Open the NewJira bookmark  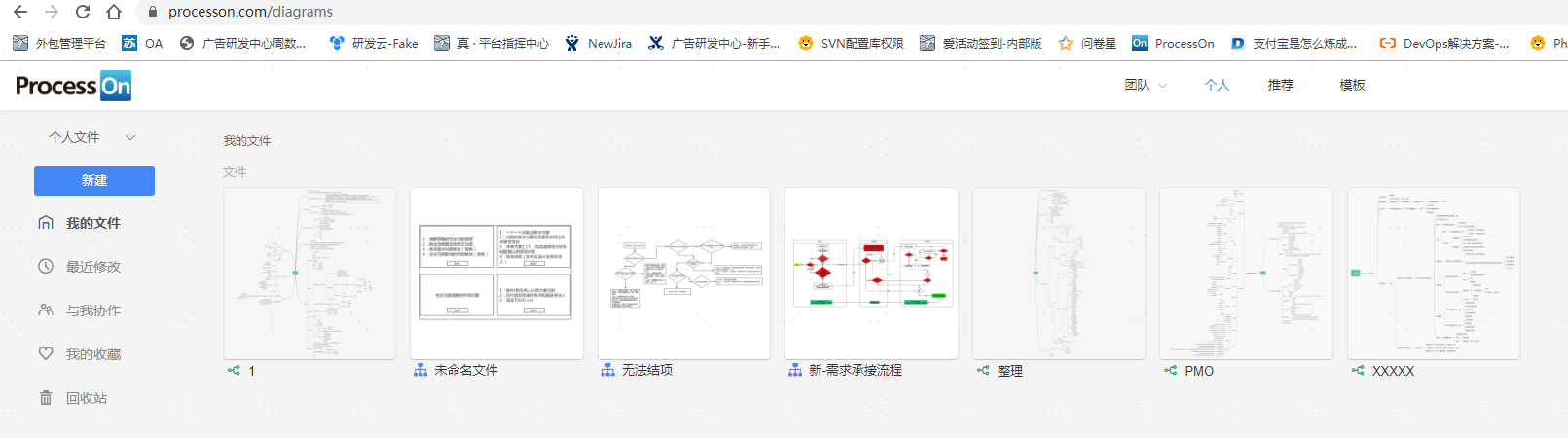pos(599,43)
